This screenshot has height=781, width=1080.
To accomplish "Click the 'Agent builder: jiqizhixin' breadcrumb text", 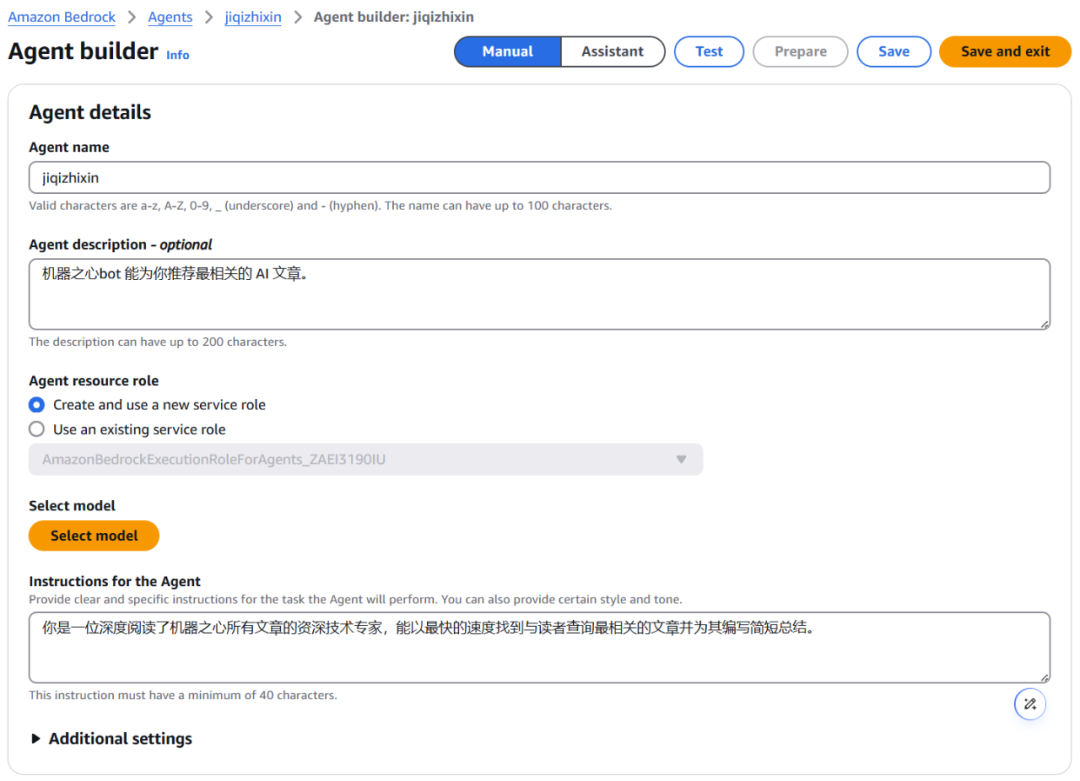I will (x=394, y=17).
